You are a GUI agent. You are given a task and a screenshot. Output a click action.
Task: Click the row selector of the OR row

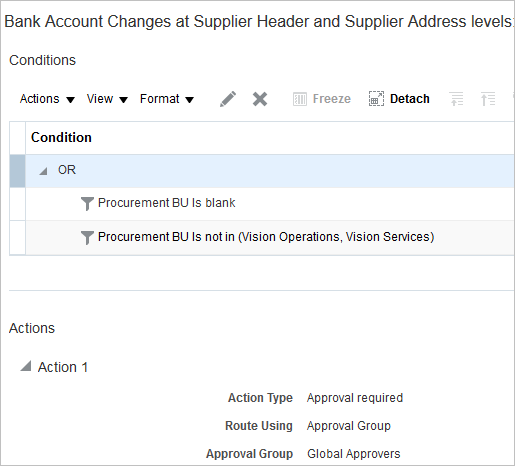point(17,171)
